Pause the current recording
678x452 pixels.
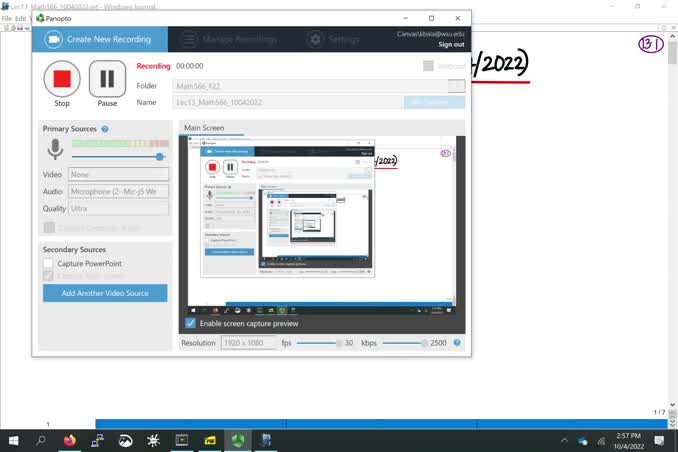(107, 78)
